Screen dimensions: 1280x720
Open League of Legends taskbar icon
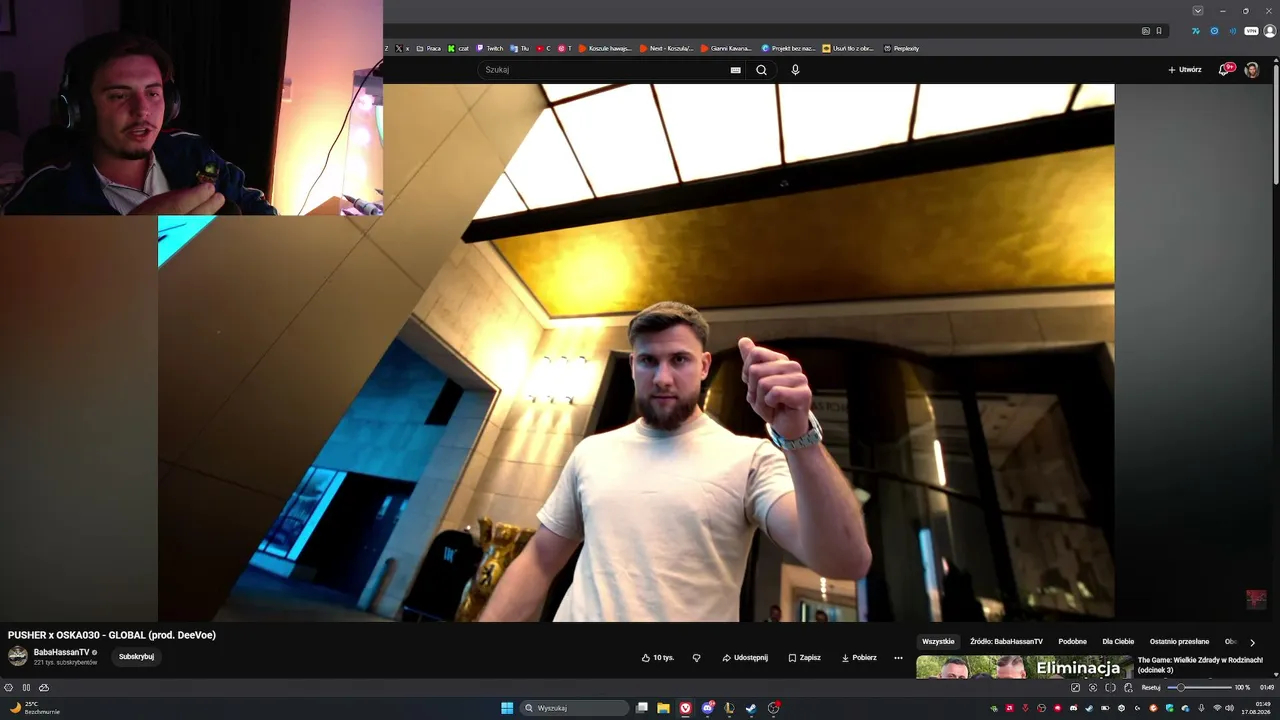tap(729, 708)
